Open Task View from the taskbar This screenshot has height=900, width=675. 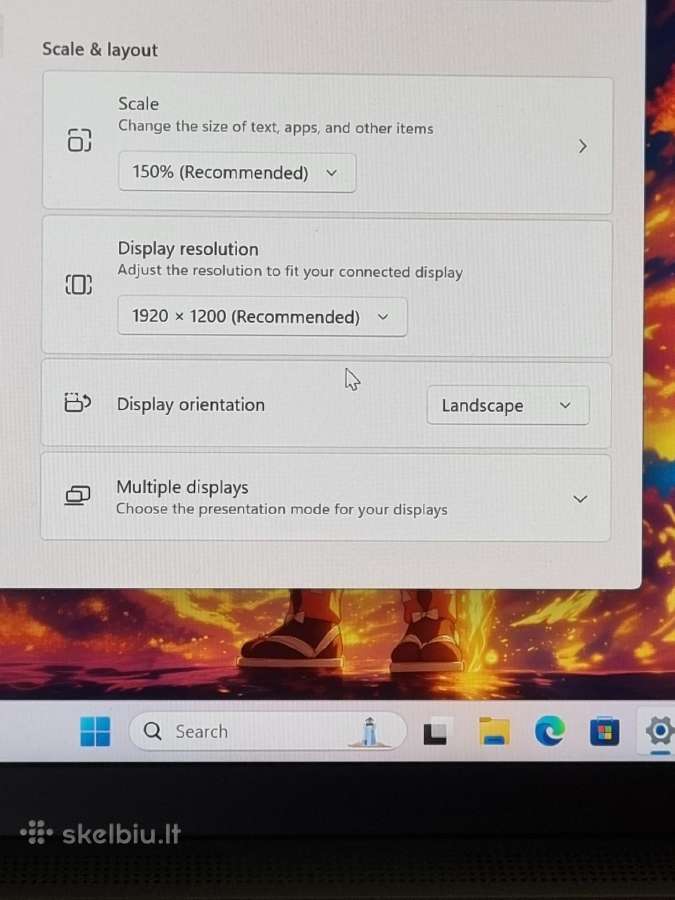[435, 732]
